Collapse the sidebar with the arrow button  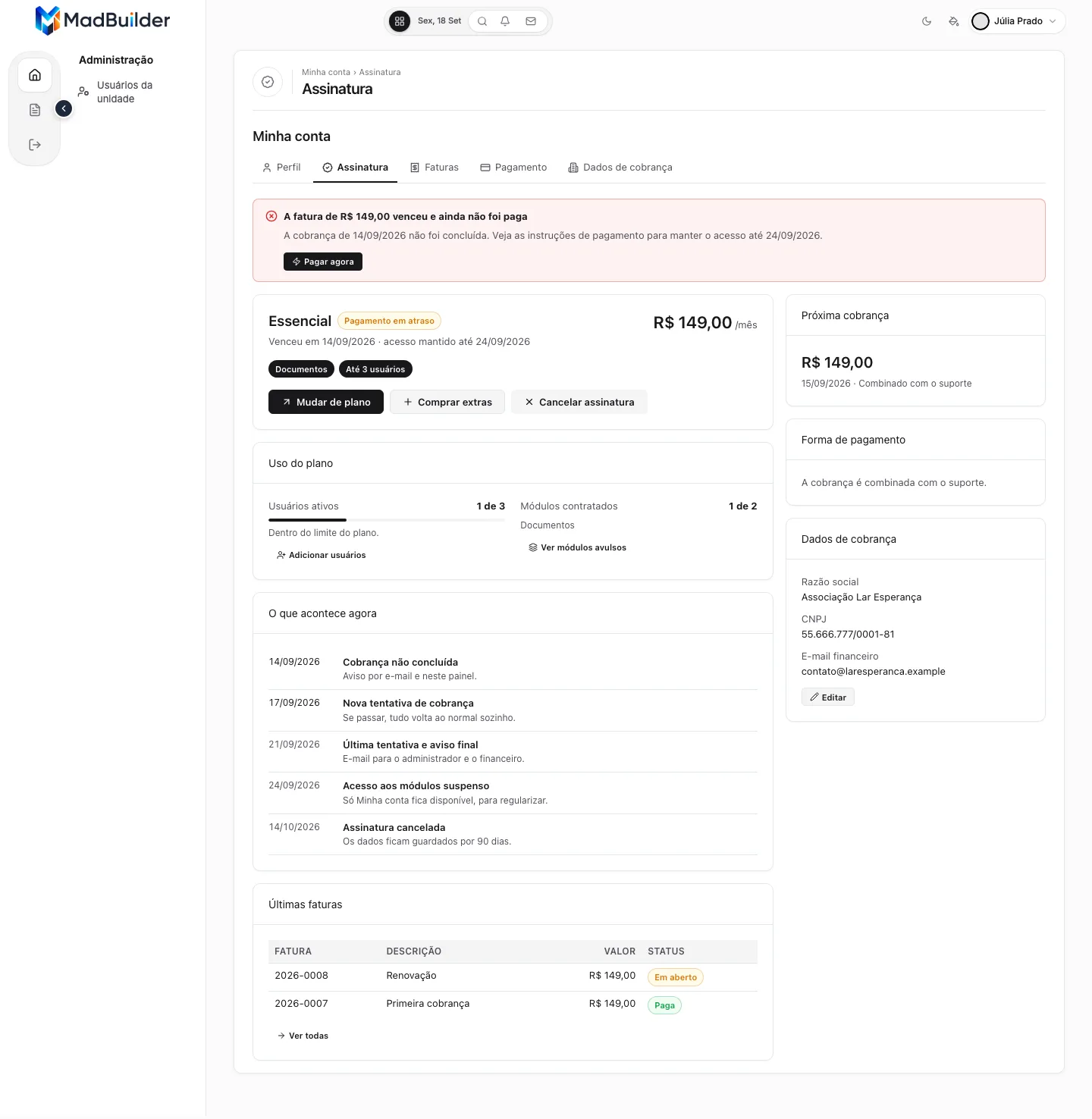(x=64, y=109)
